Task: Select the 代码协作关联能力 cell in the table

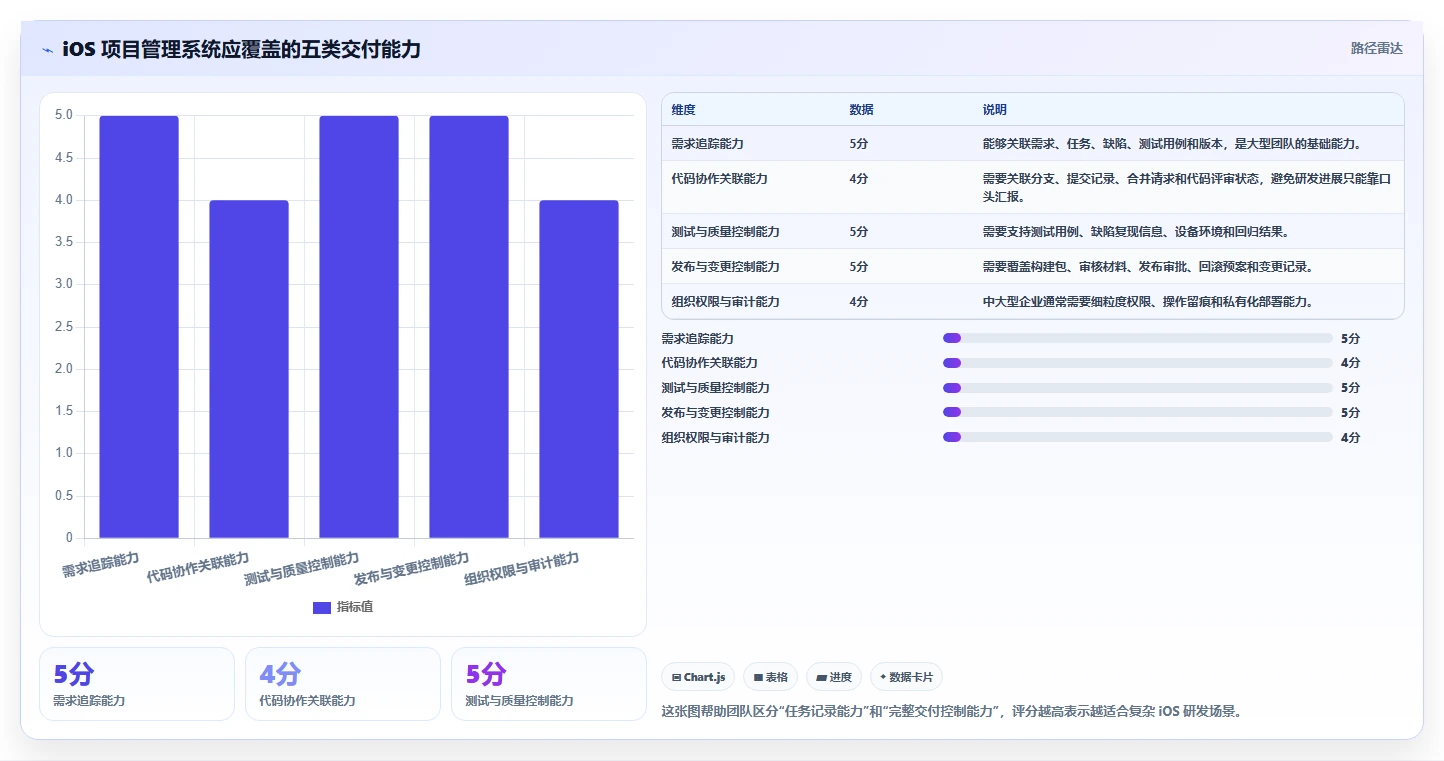Action: click(720, 179)
